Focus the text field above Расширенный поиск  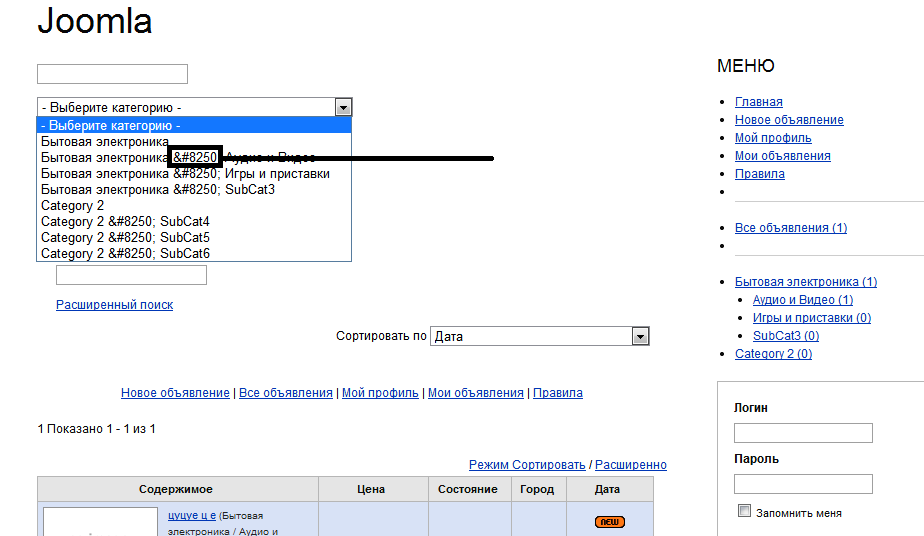click(x=131, y=275)
